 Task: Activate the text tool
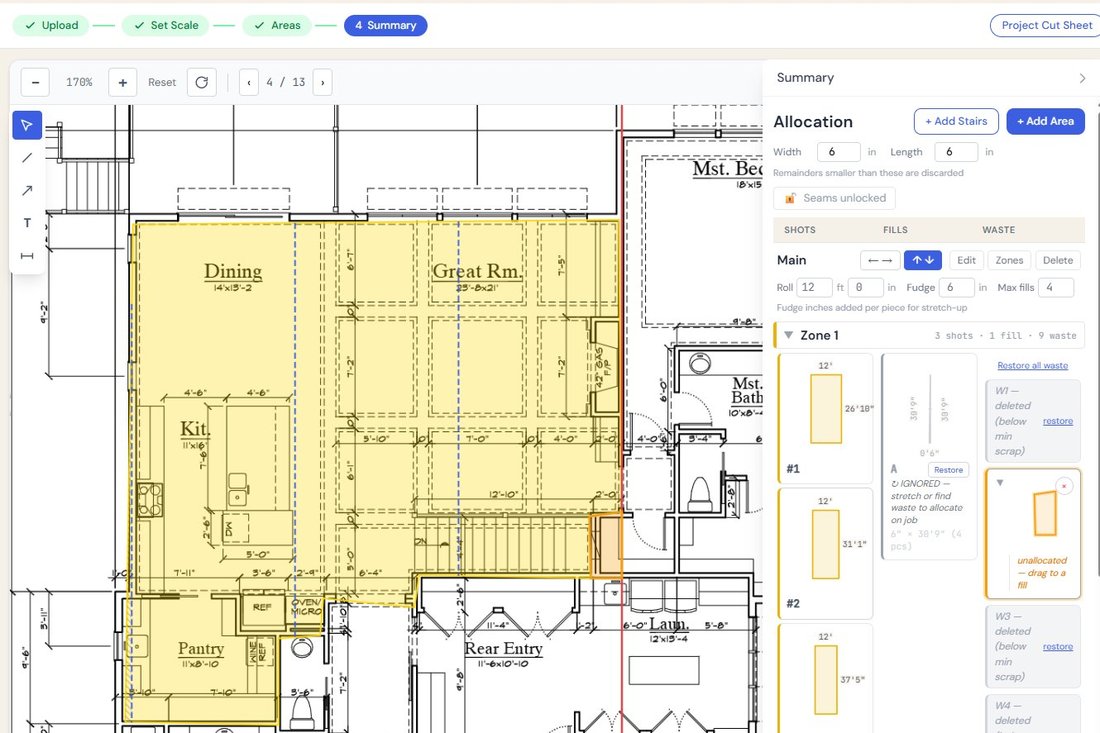tap(27, 223)
